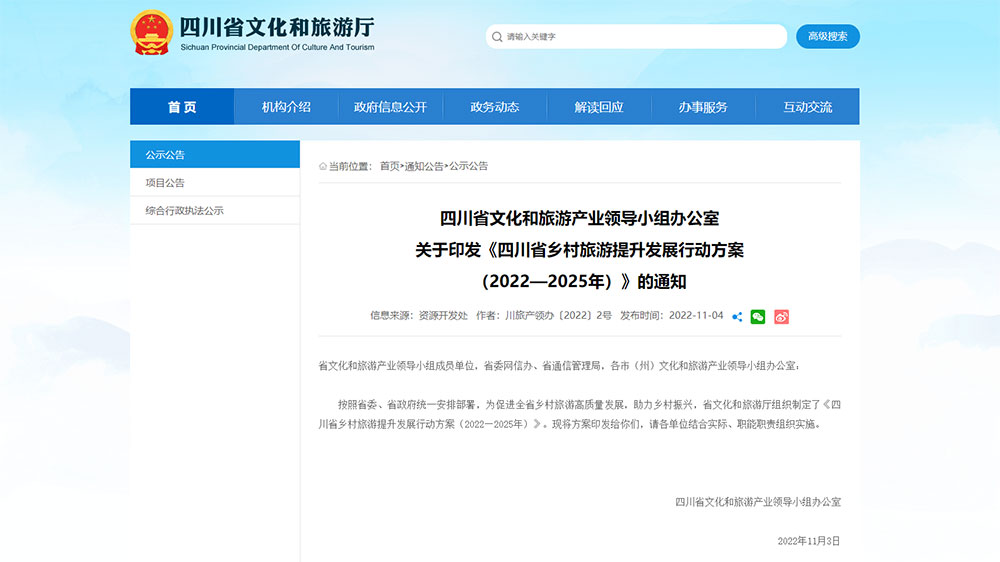Share article via Weibo icon
Screen dimensions: 1000x562
[781, 316]
